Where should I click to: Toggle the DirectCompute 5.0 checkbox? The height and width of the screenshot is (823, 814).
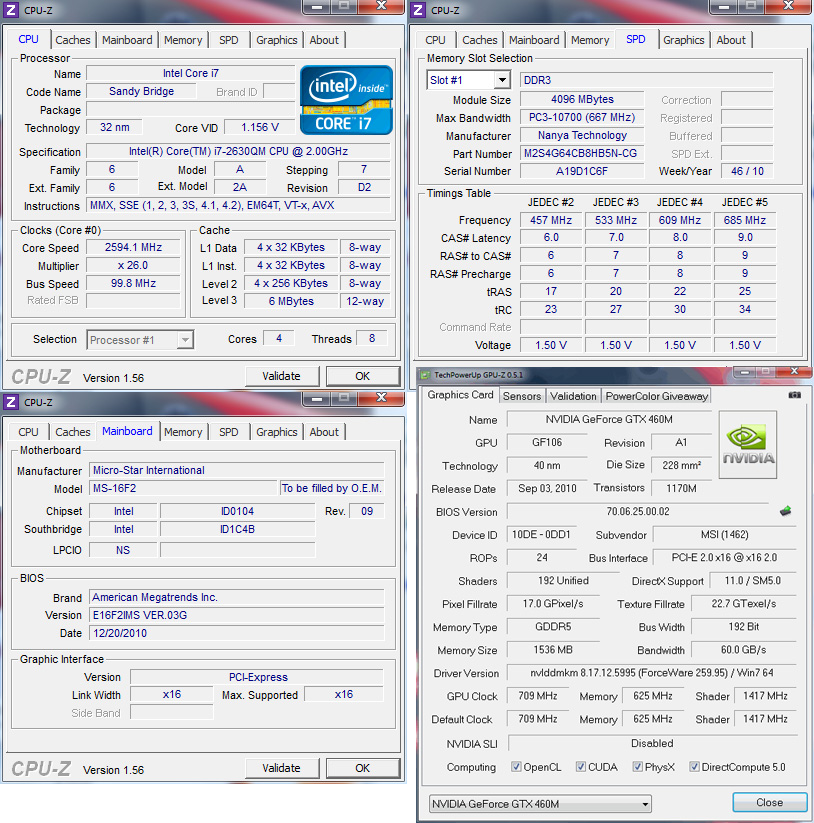(x=694, y=767)
